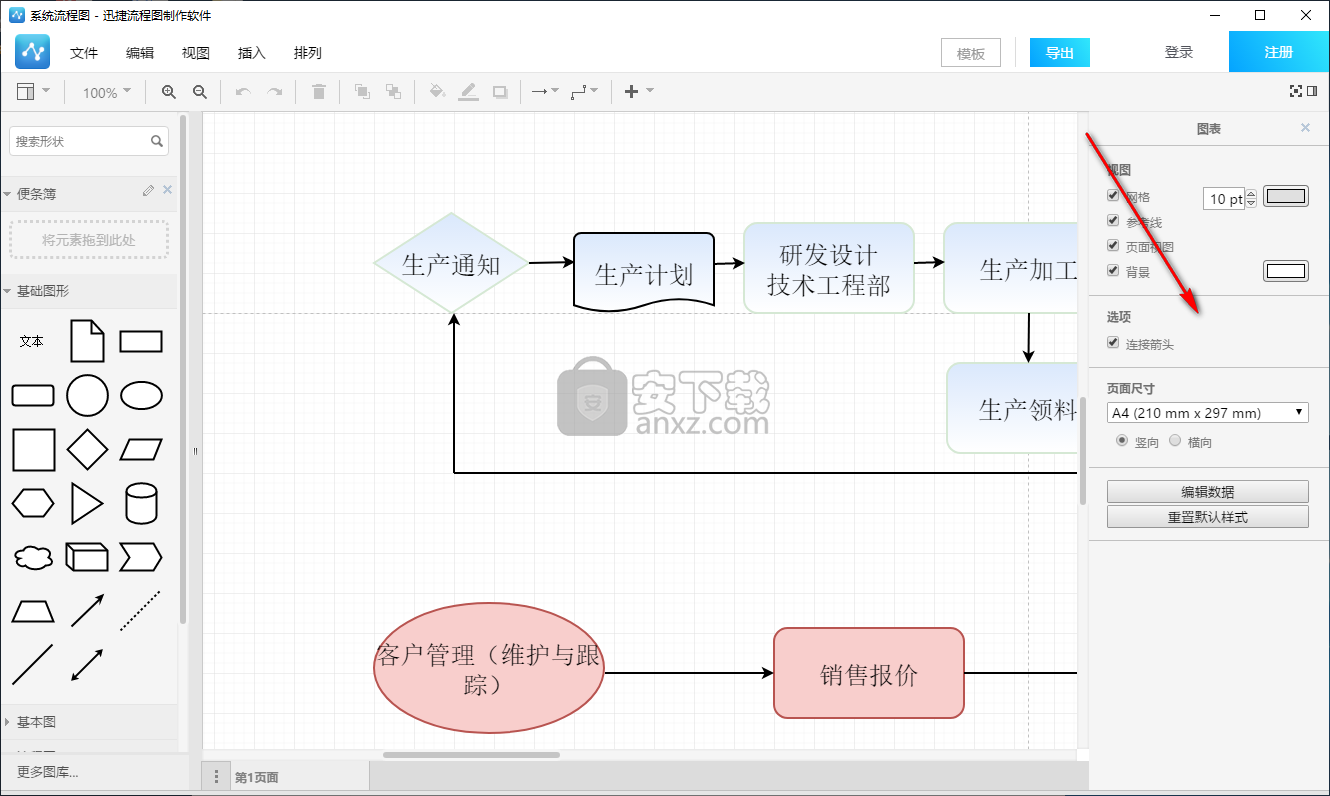
Task: Click the zoom in magnifier icon
Action: pyautogui.click(x=169, y=92)
